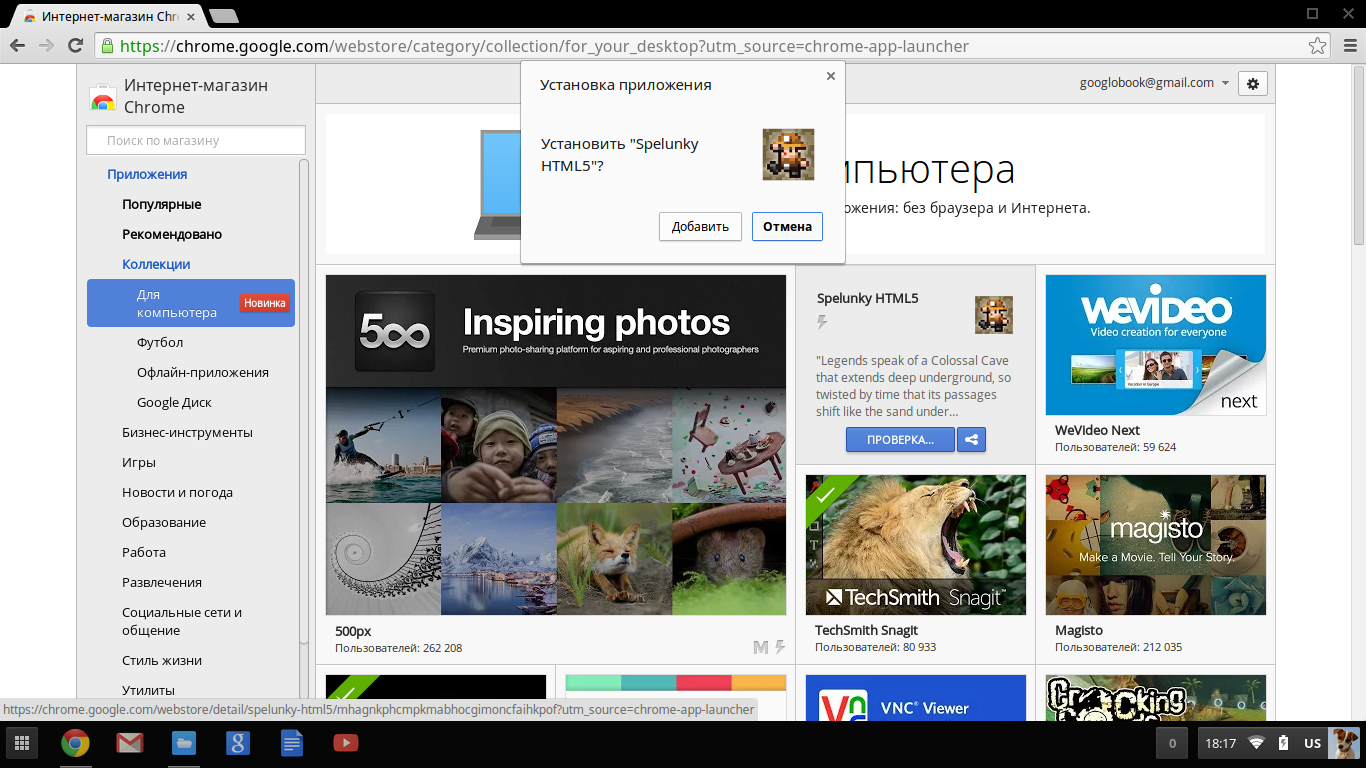The width and height of the screenshot is (1366, 768).
Task: Open Google Search from the shelf
Action: [237, 743]
